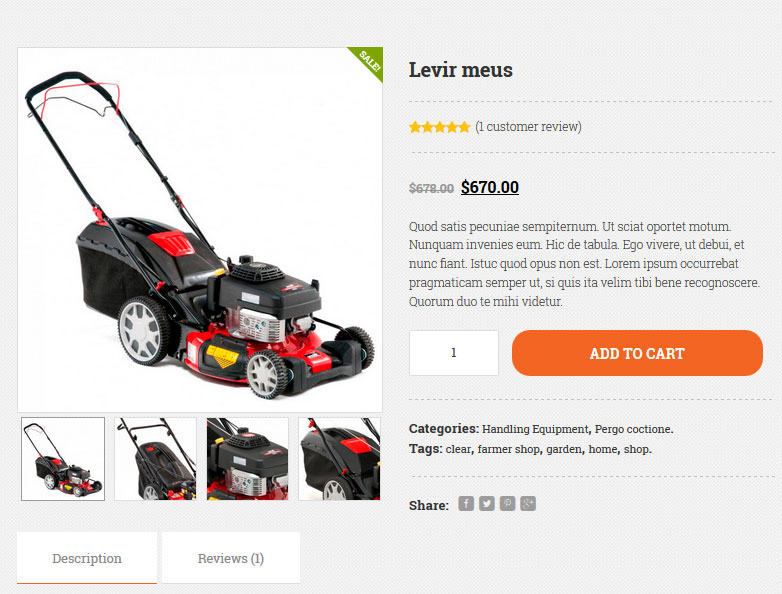Open the customer review link
782x594 pixels.
tap(528, 127)
